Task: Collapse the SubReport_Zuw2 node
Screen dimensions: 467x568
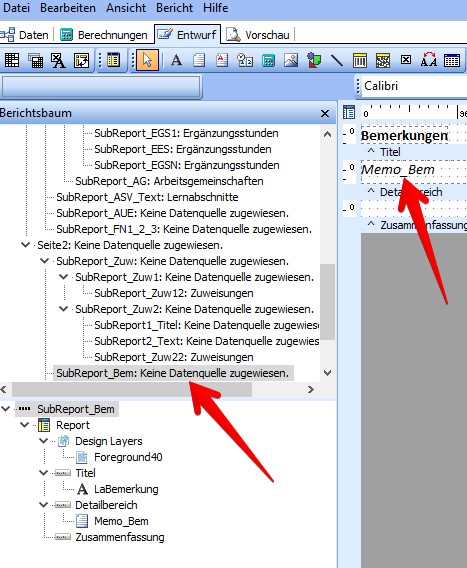Action: coord(63,309)
